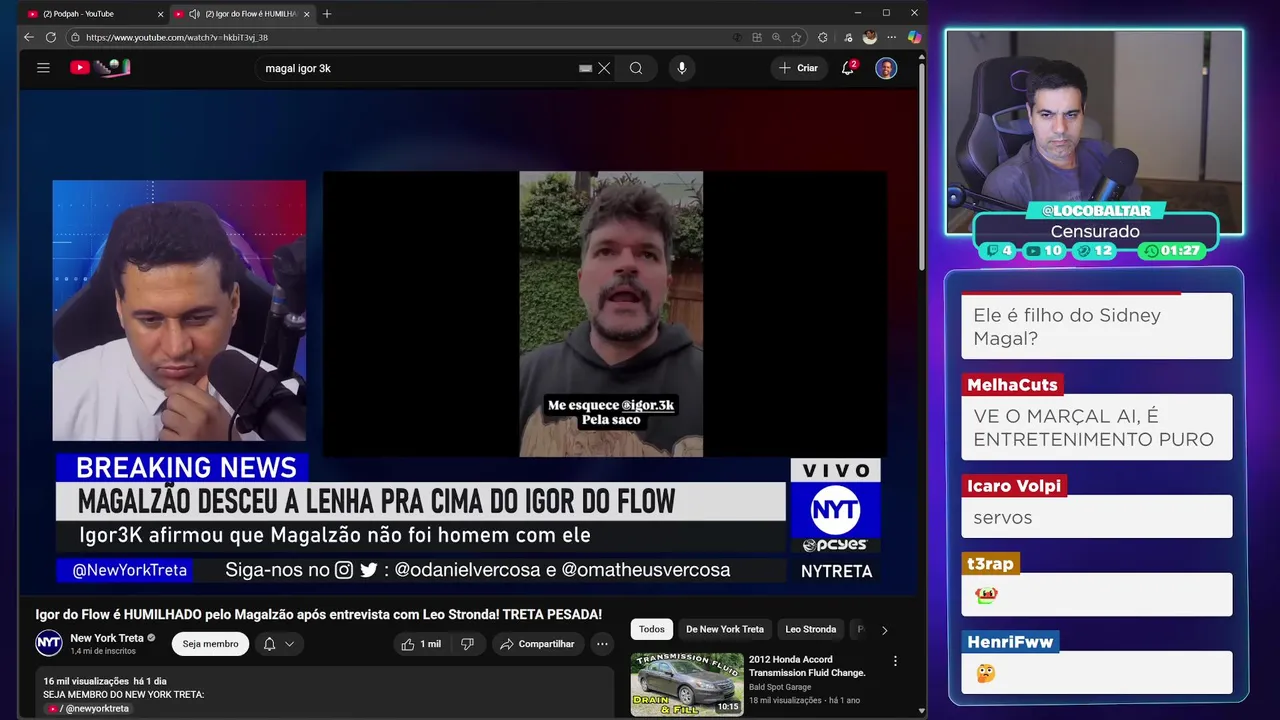The width and height of the screenshot is (1280, 720).
Task: Open the media control music icon
Action: point(848,37)
